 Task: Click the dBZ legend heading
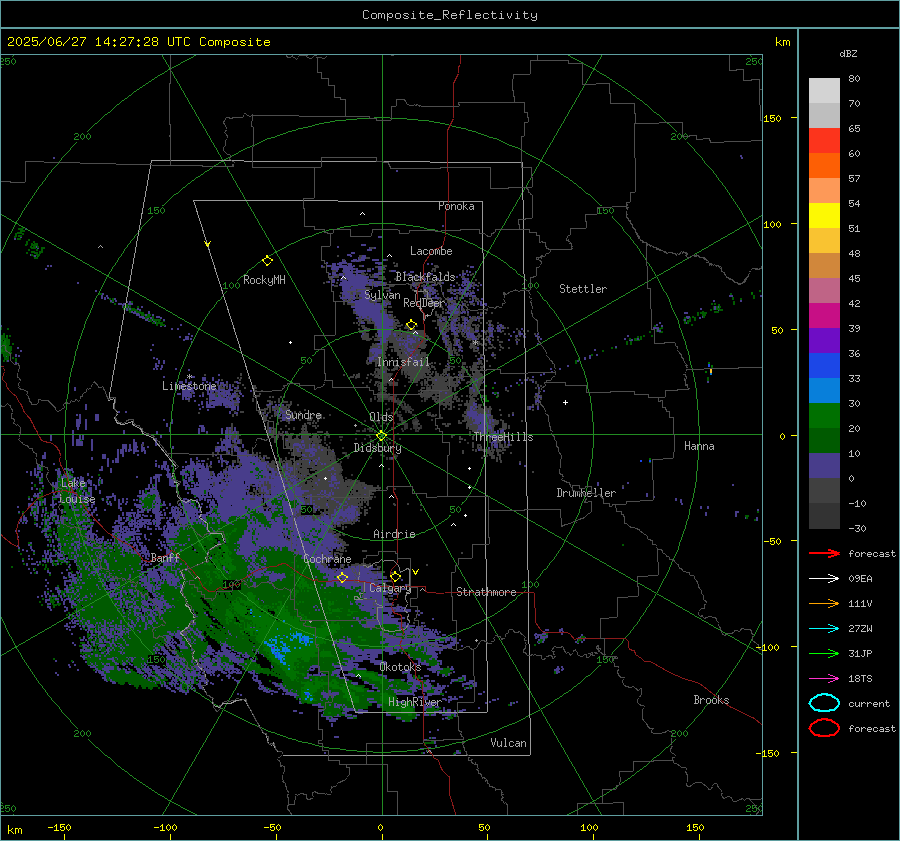point(848,53)
